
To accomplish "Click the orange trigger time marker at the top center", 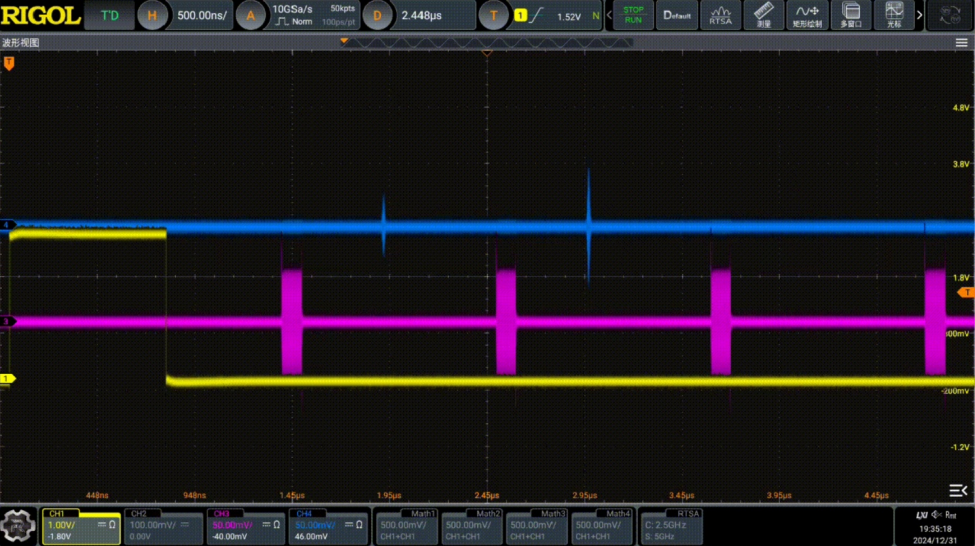I will point(487,54).
